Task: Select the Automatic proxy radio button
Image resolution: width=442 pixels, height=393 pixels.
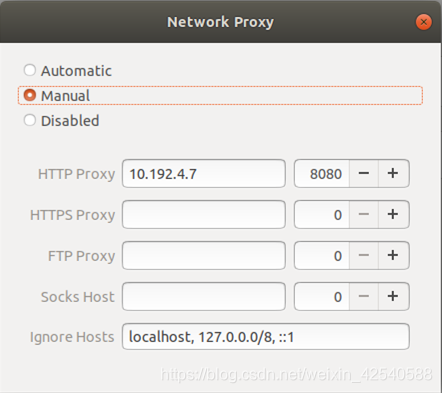Action: [30, 70]
